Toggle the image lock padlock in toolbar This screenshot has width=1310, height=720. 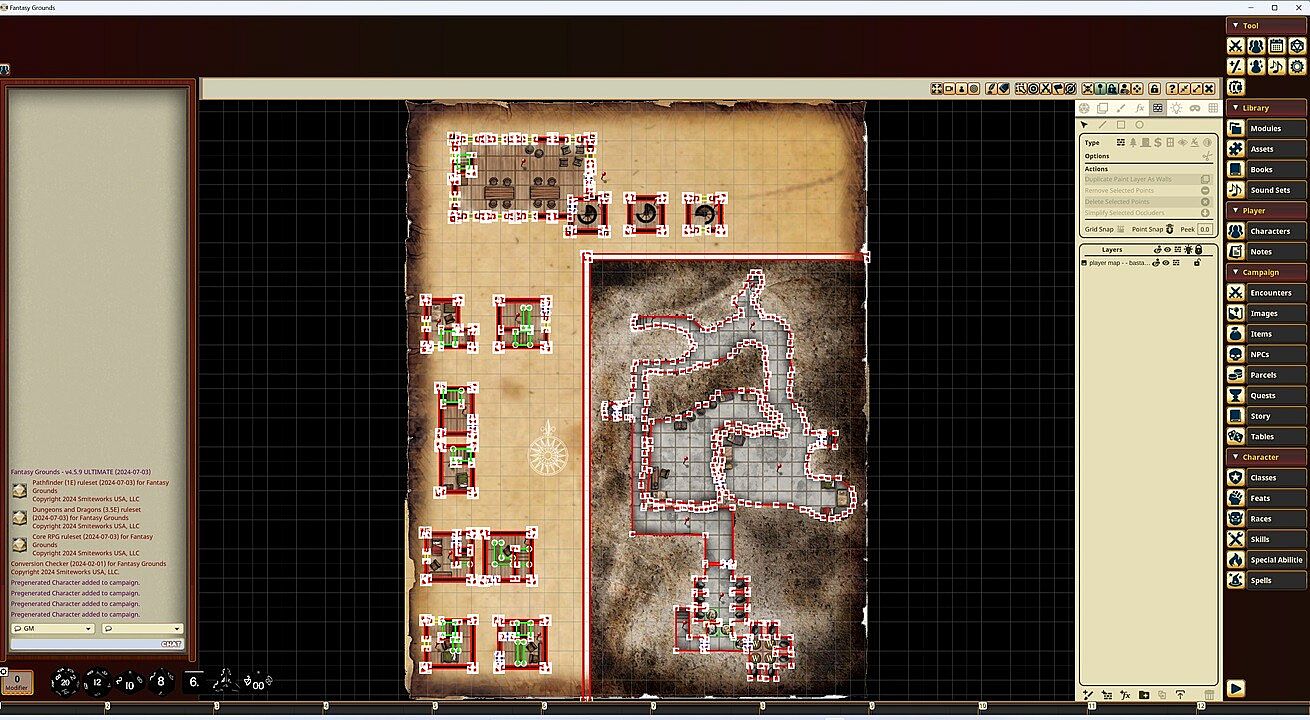click(x=1154, y=89)
